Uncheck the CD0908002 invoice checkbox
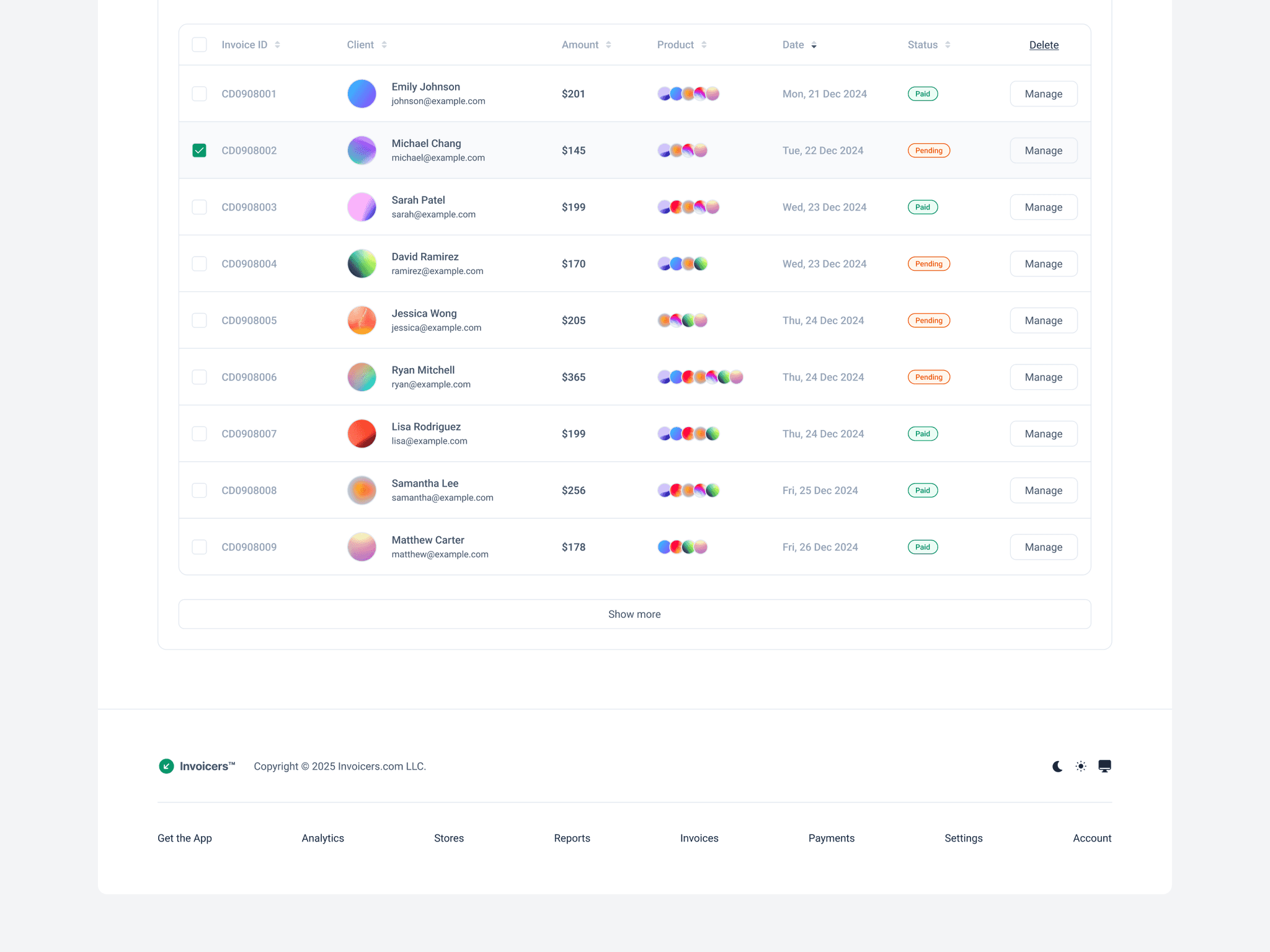This screenshot has height=952, width=1270. [x=199, y=151]
